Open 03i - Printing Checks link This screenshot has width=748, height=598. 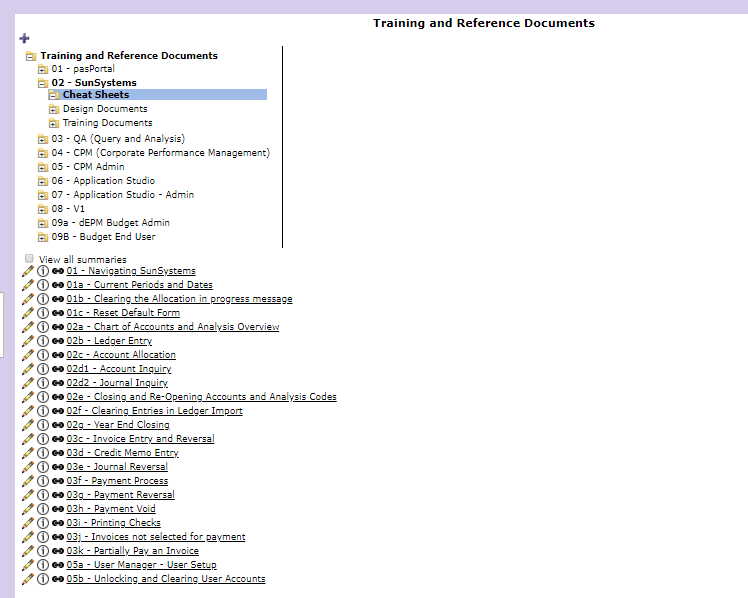click(x=114, y=523)
